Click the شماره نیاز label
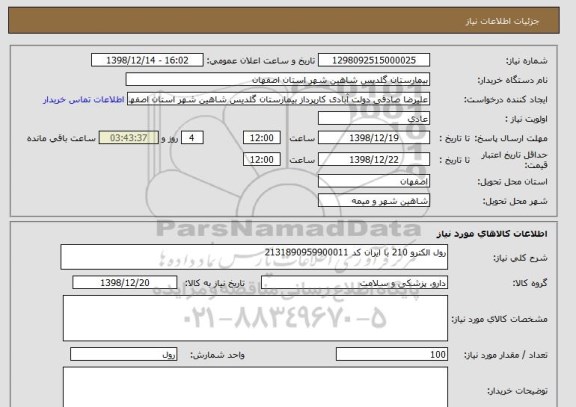 coord(527,61)
